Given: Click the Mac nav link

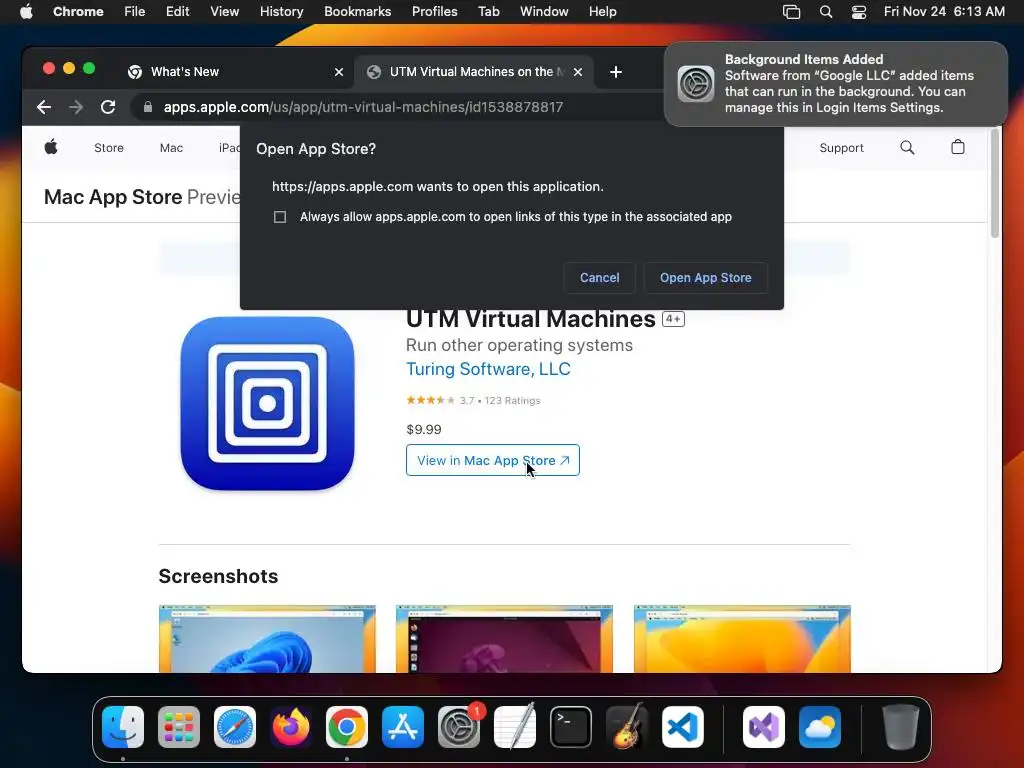Looking at the screenshot, I should click(171, 148).
